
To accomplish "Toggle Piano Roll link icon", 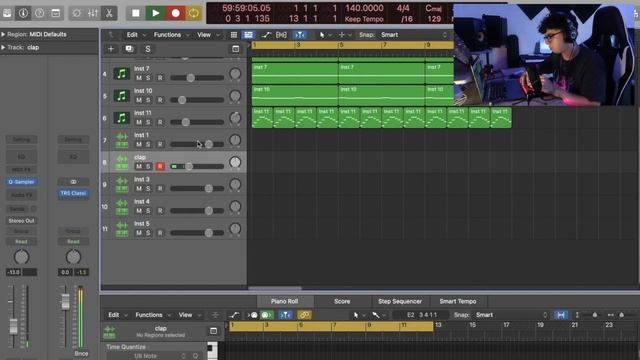I will (304, 315).
